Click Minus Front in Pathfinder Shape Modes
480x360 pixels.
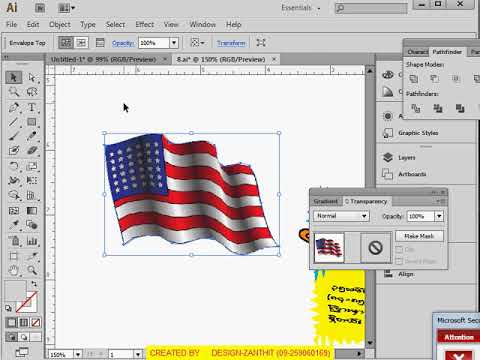click(x=434, y=79)
